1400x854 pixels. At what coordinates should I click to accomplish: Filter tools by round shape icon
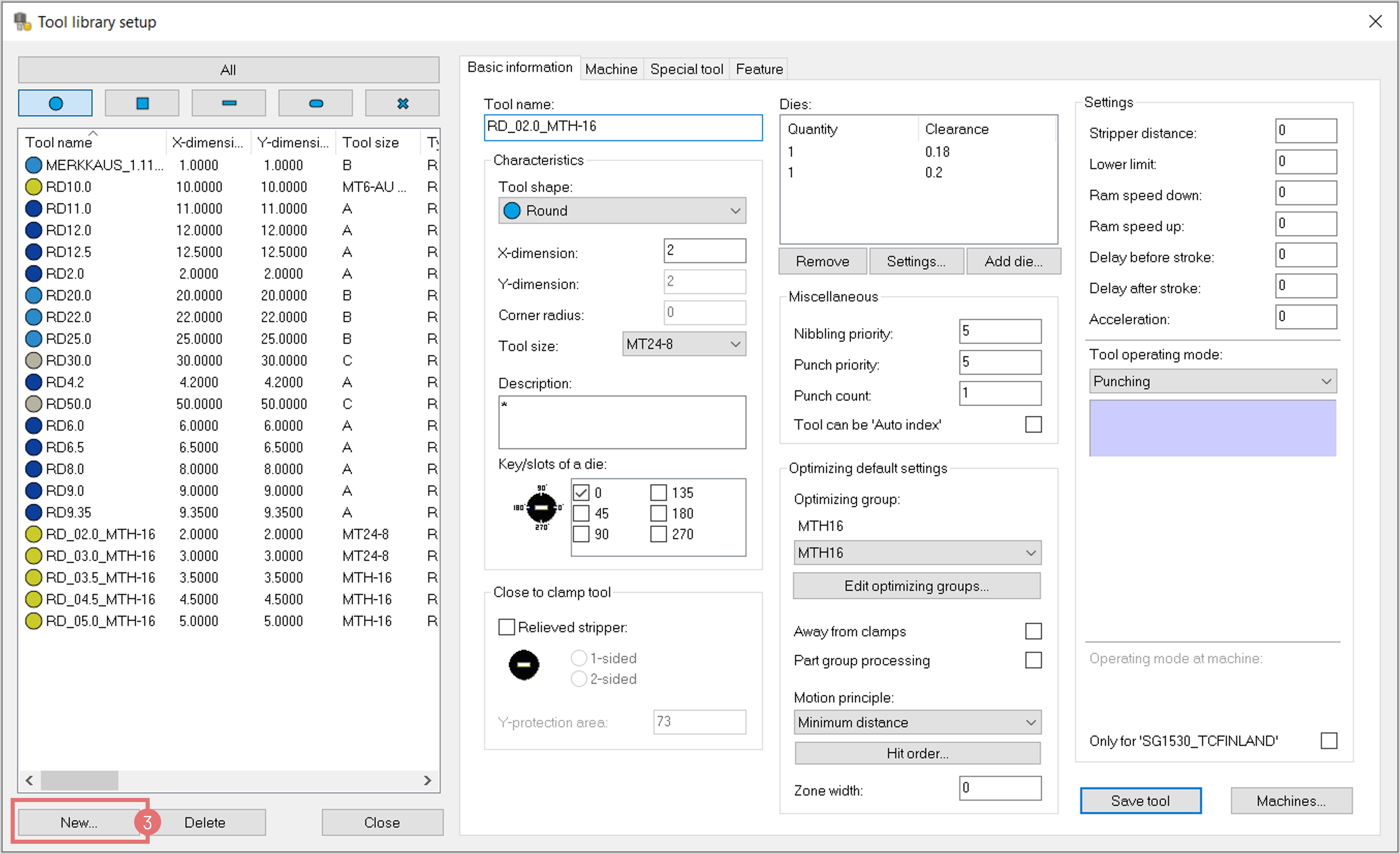pyautogui.click(x=55, y=103)
